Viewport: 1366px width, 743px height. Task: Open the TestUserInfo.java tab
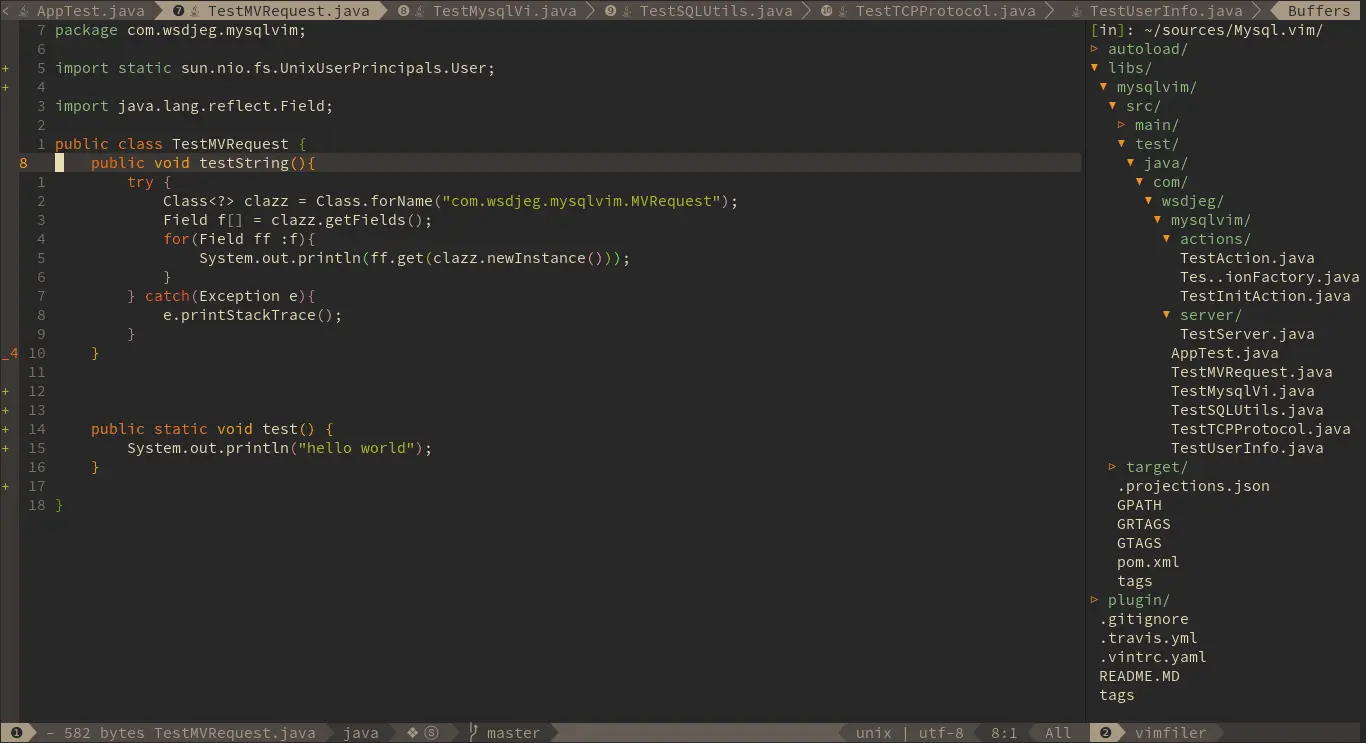(1157, 11)
